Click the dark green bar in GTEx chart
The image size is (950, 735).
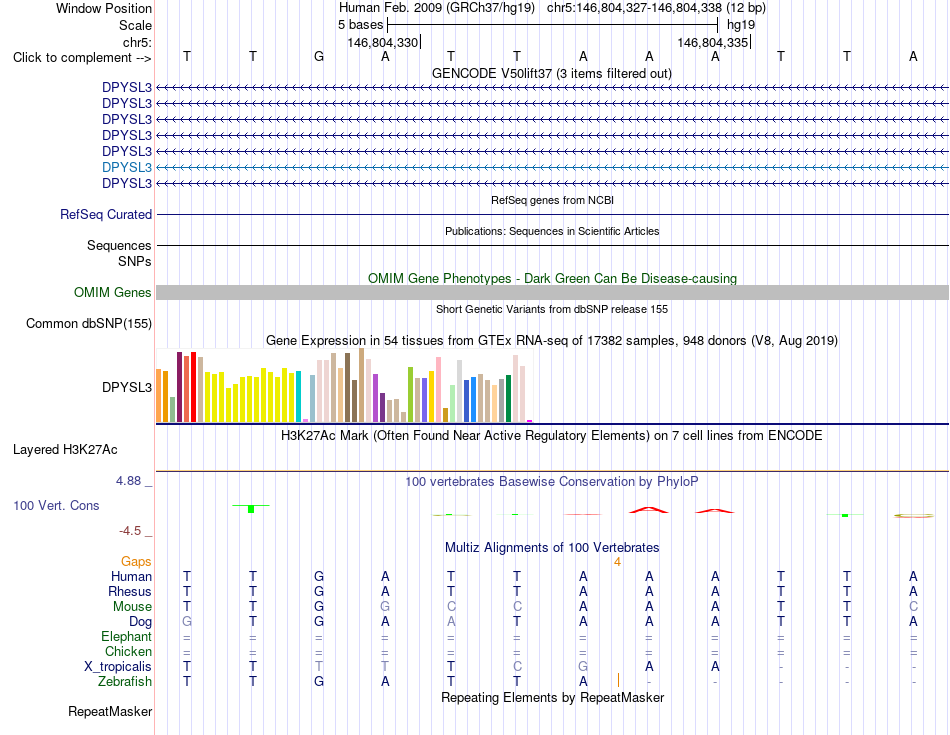click(509, 399)
